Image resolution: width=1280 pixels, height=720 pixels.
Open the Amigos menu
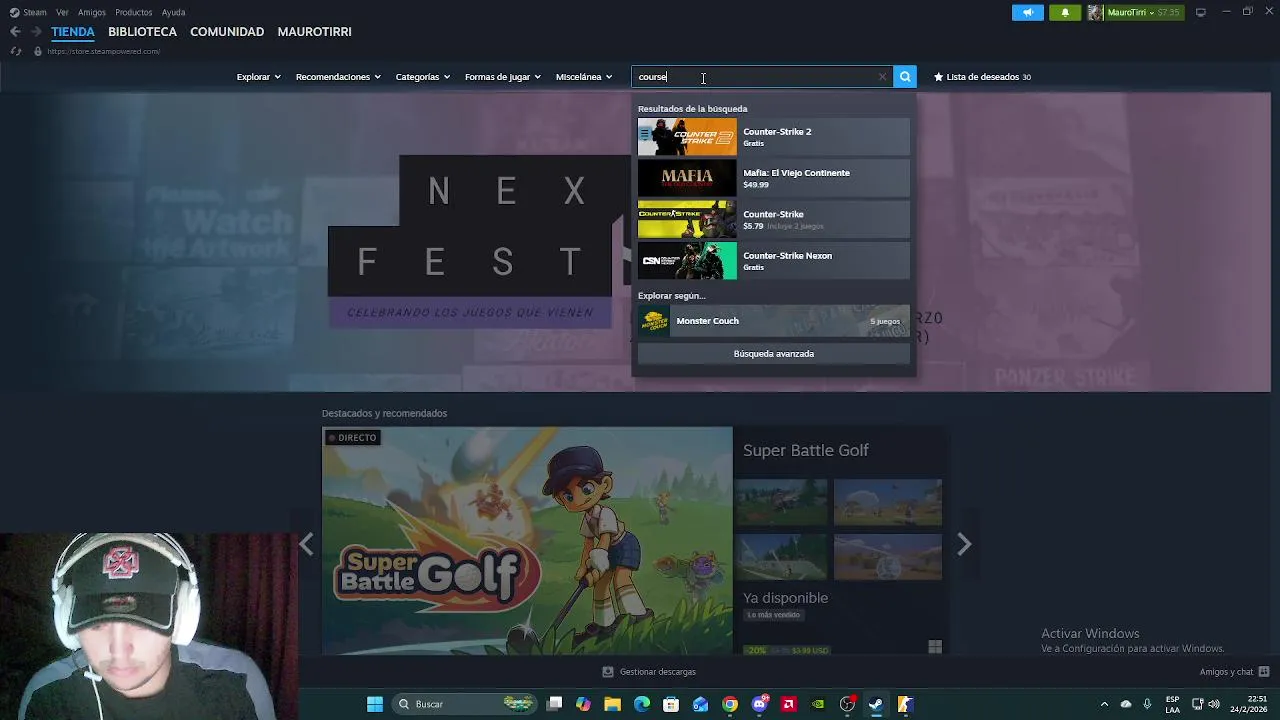tap(92, 12)
